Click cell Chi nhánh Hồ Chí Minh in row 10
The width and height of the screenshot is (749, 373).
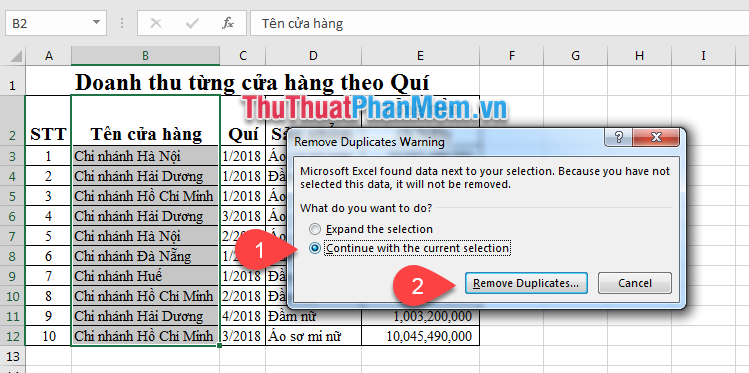[x=146, y=297]
